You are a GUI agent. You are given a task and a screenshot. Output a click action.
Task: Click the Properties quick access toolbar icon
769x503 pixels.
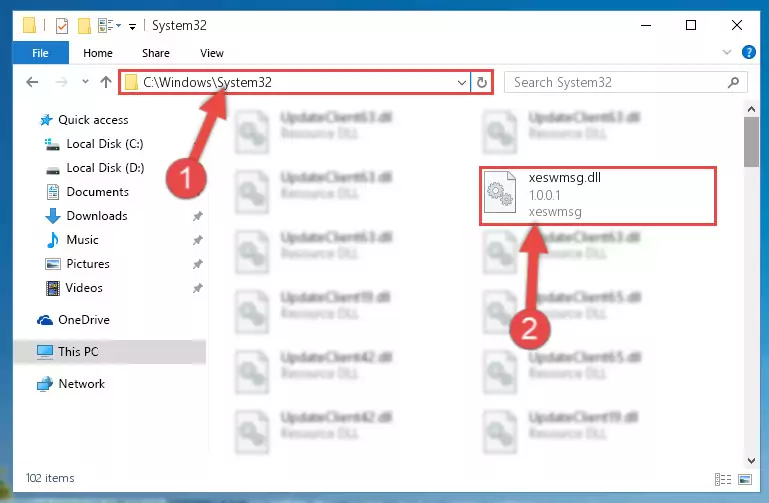[x=62, y=25]
